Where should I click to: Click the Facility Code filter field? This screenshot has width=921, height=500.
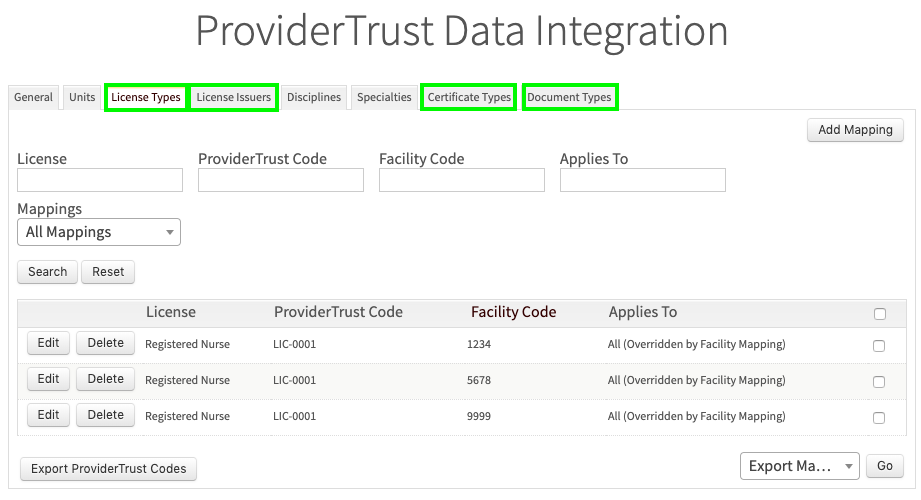click(x=462, y=180)
